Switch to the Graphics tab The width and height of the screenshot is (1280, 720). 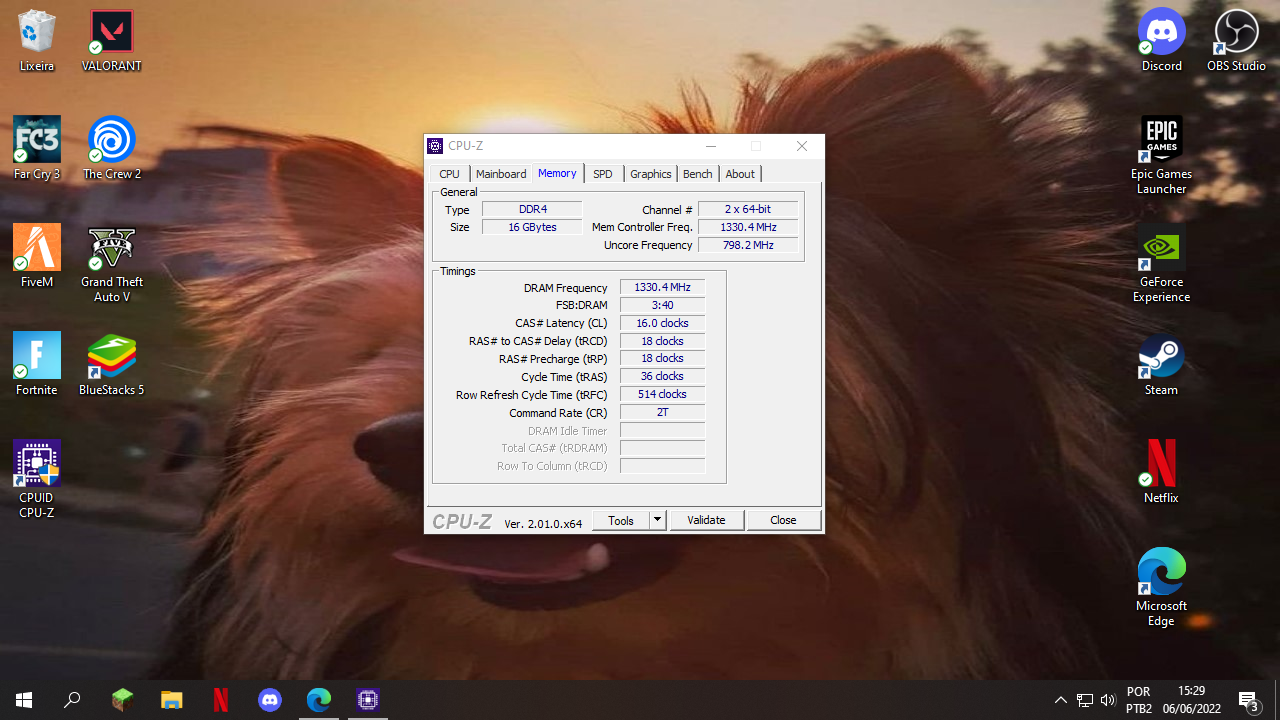coord(650,174)
